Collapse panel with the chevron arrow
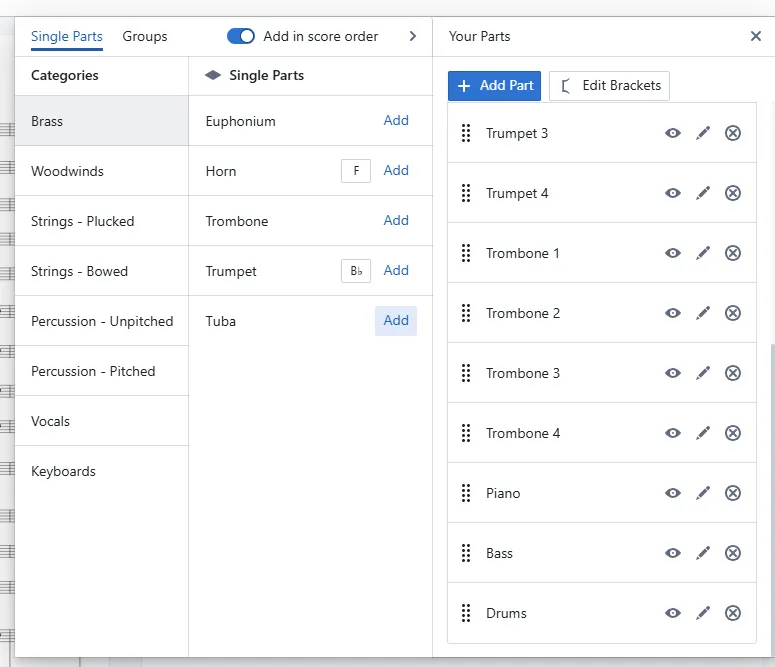775x667 pixels. [413, 36]
